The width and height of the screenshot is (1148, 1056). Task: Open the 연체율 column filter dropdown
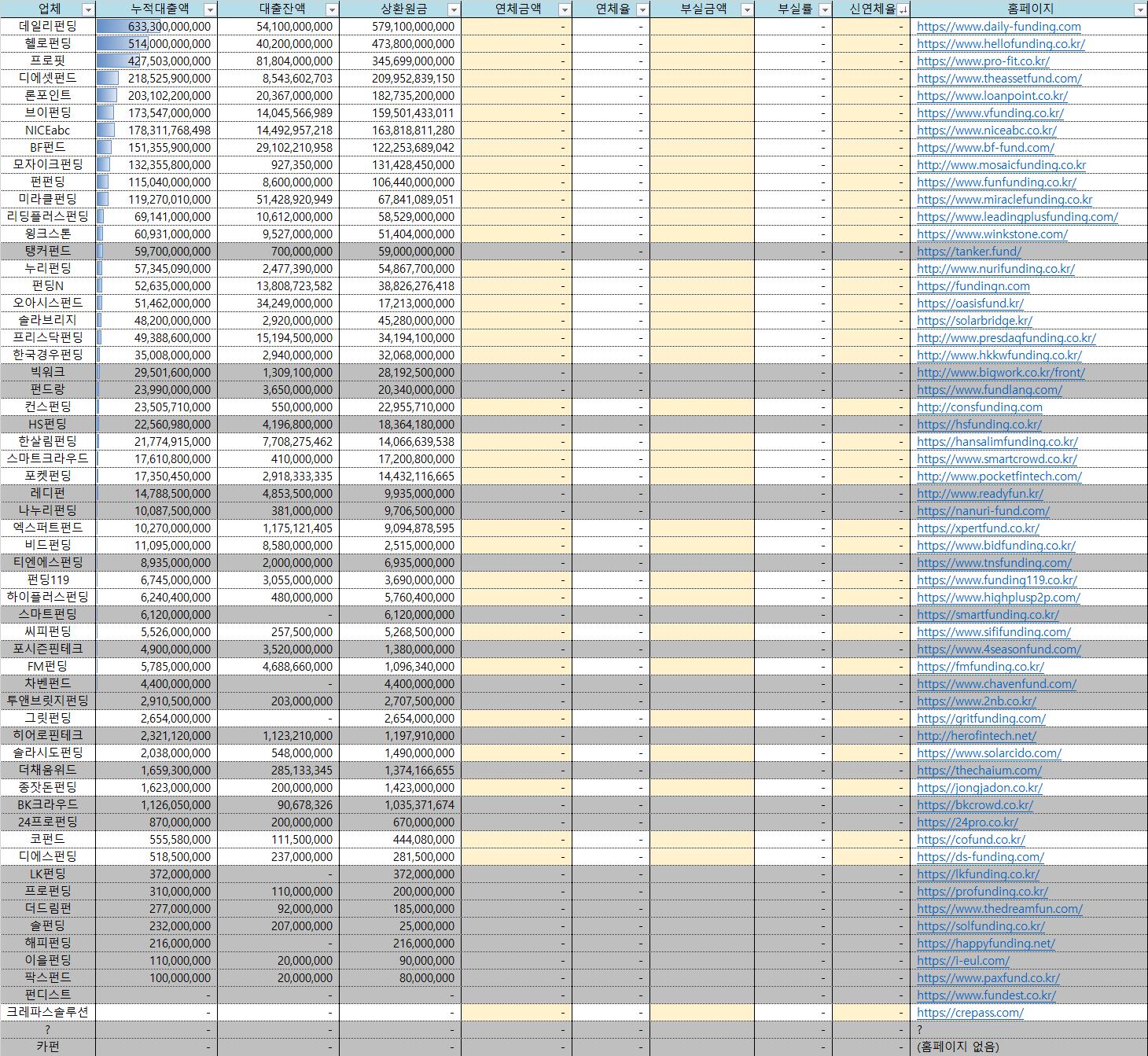tap(642, 9)
